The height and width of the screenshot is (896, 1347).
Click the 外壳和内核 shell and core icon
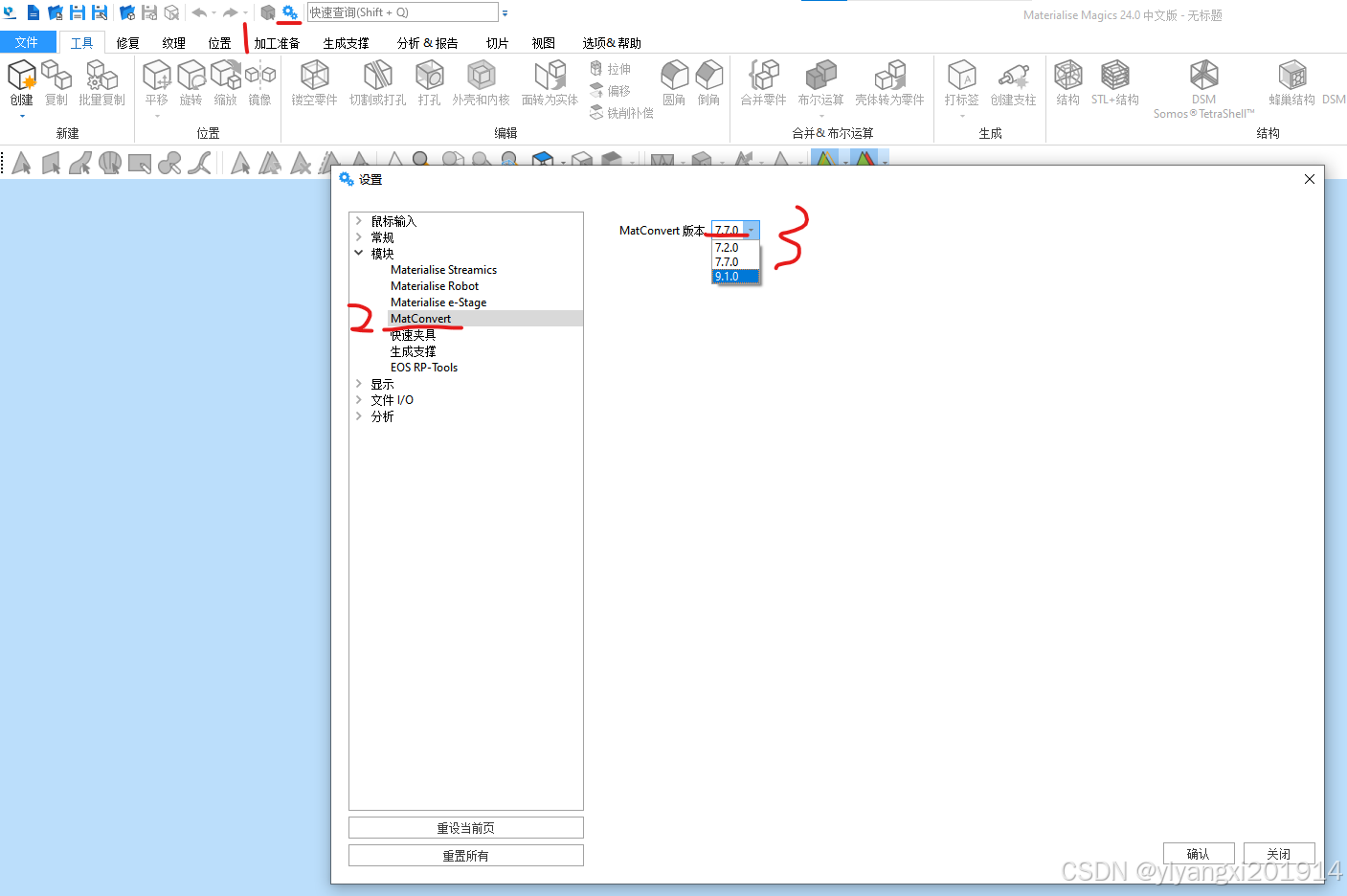[482, 76]
